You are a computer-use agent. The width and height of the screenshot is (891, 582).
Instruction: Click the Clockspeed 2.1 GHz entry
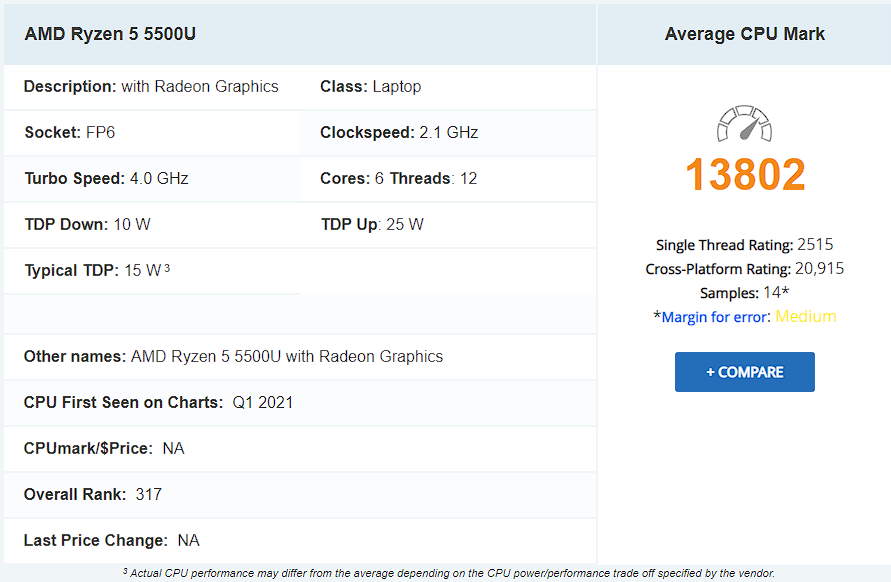pos(399,132)
